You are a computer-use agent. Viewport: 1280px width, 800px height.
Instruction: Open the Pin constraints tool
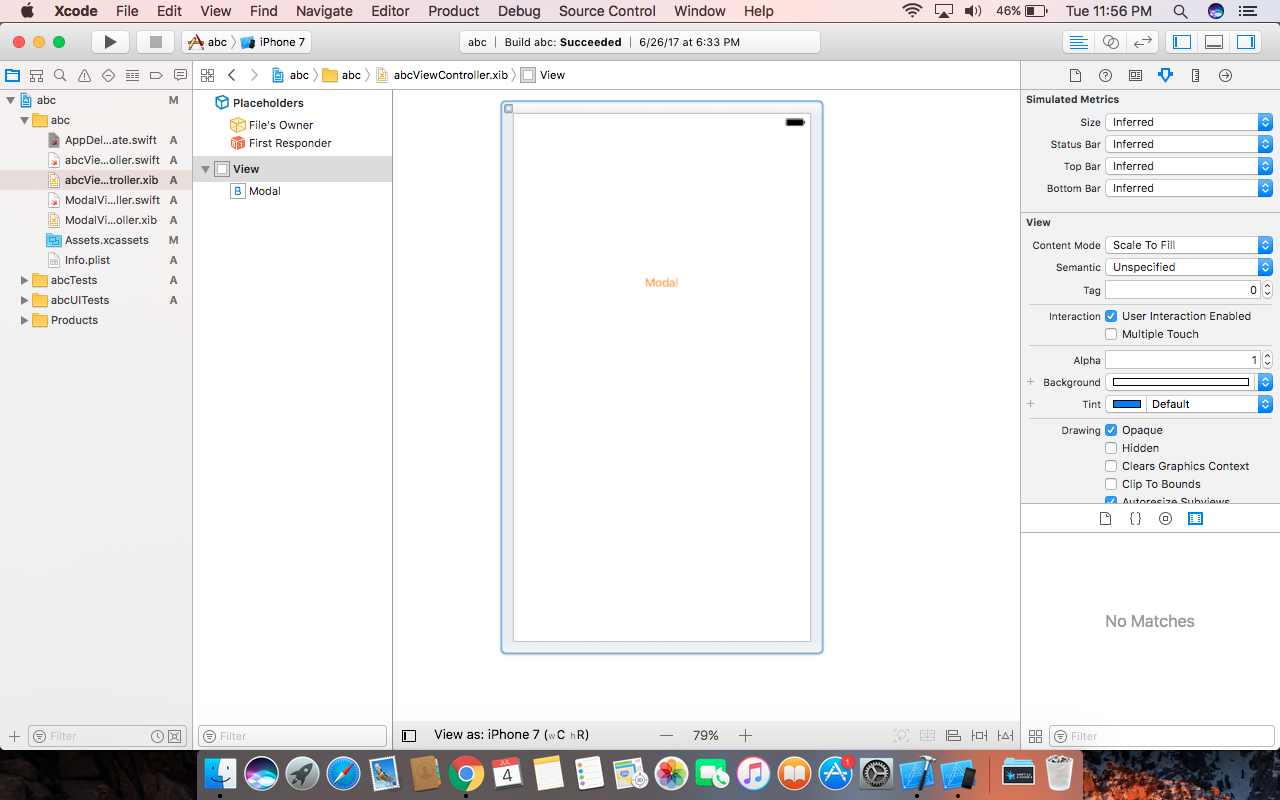980,735
